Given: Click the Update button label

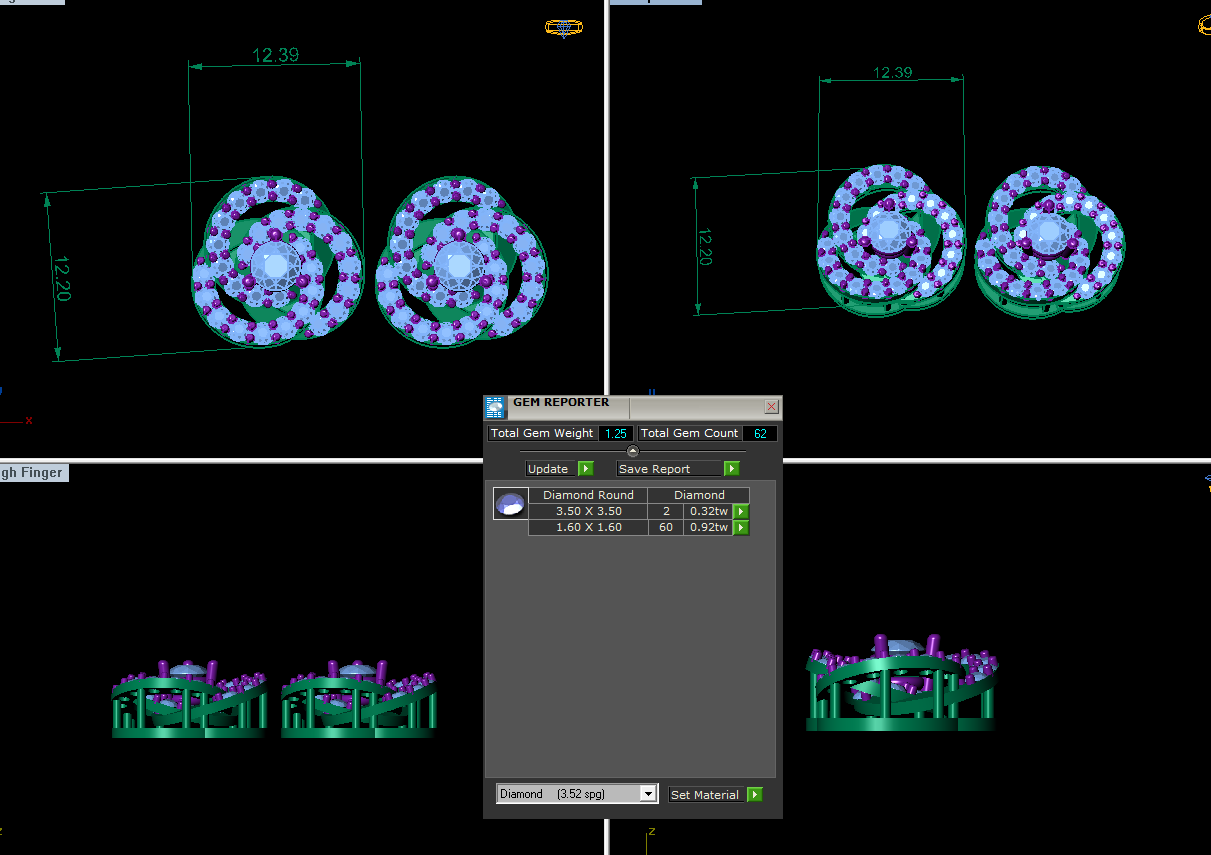Looking at the screenshot, I should point(548,469).
